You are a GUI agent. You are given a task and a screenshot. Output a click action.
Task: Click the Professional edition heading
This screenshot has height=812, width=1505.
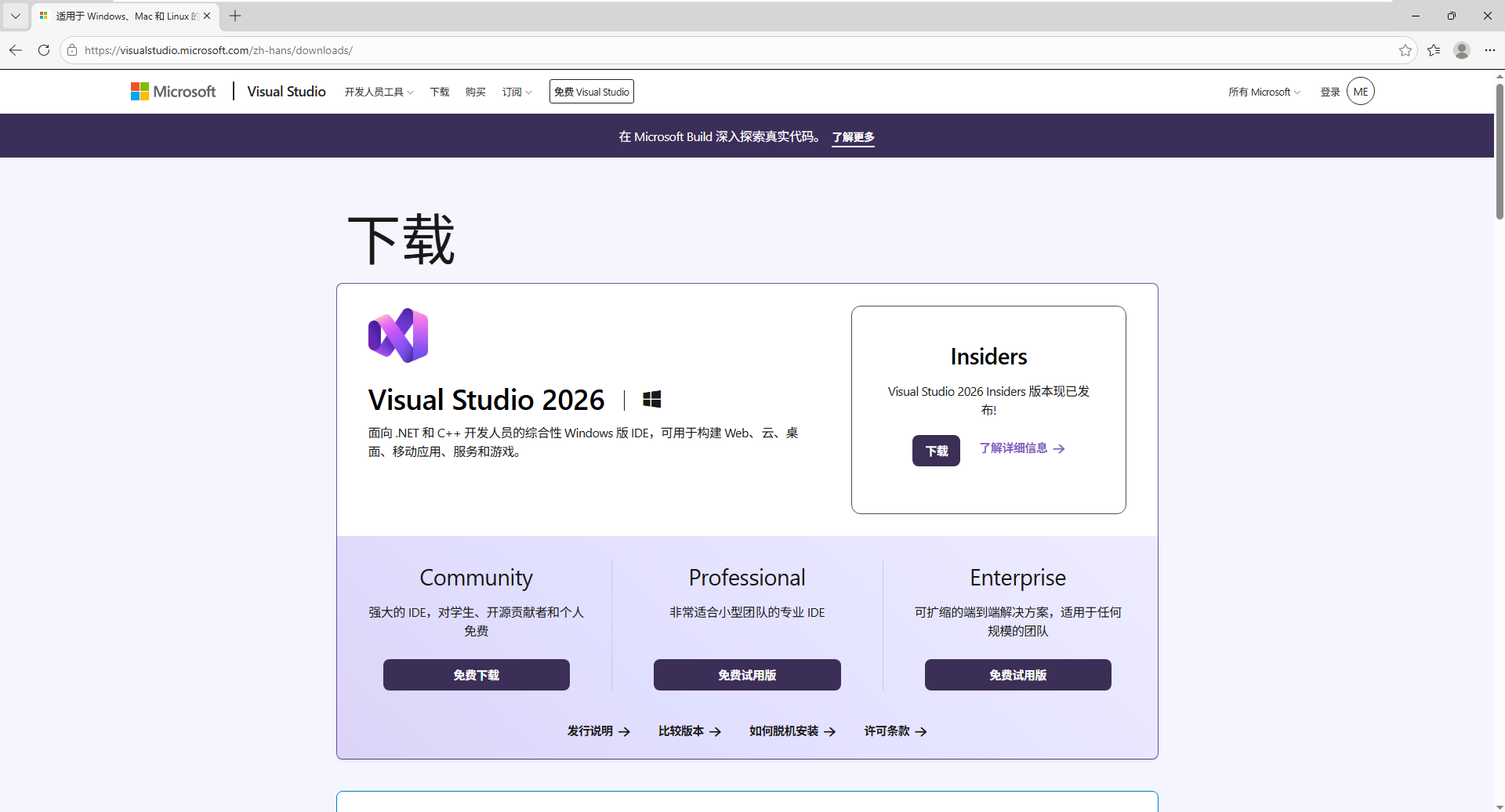747,578
